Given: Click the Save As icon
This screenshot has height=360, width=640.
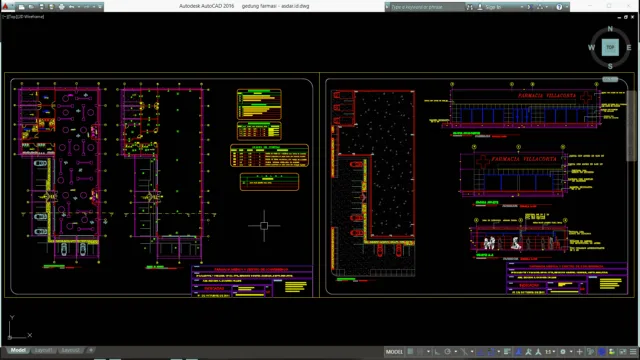Looking at the screenshot, I should pos(51,7).
